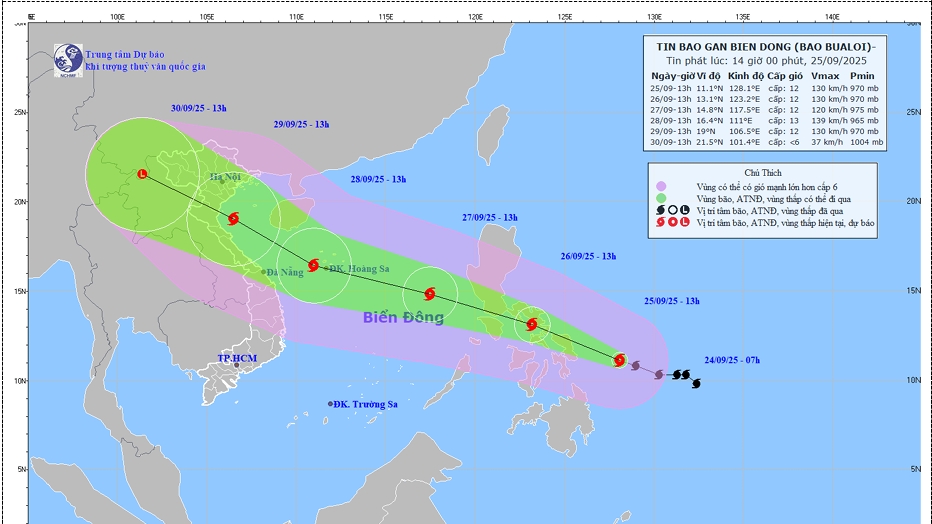Click the ĐK. Trường Sa marker
This screenshot has width=932, height=524.
[x=331, y=404]
